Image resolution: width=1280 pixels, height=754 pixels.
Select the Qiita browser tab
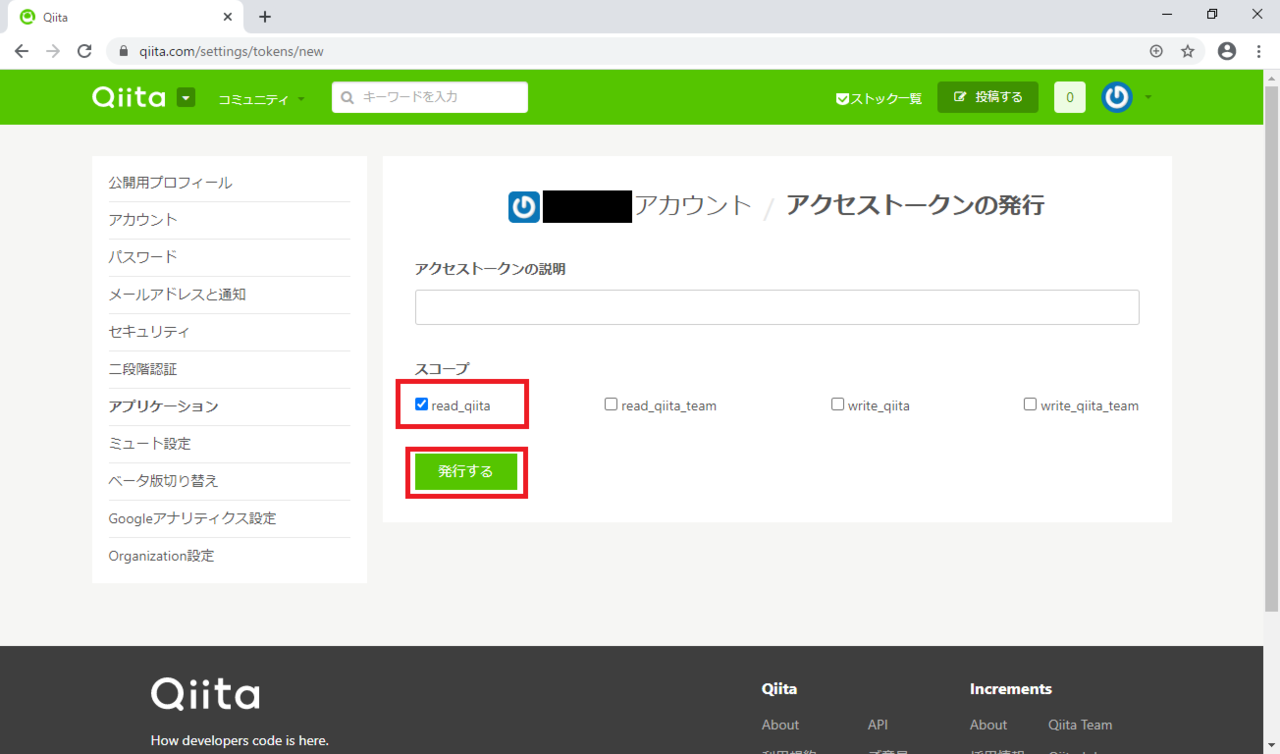tap(125, 17)
